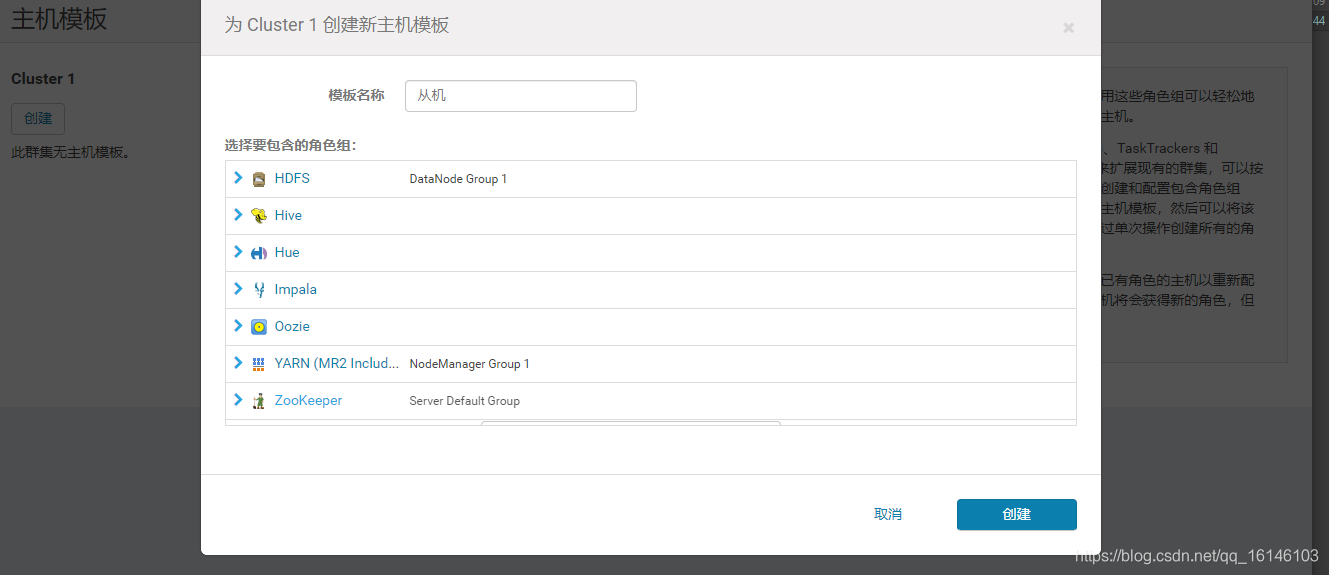Image resolution: width=1329 pixels, height=575 pixels.
Task: Click the Hive bee icon
Action: point(259,216)
